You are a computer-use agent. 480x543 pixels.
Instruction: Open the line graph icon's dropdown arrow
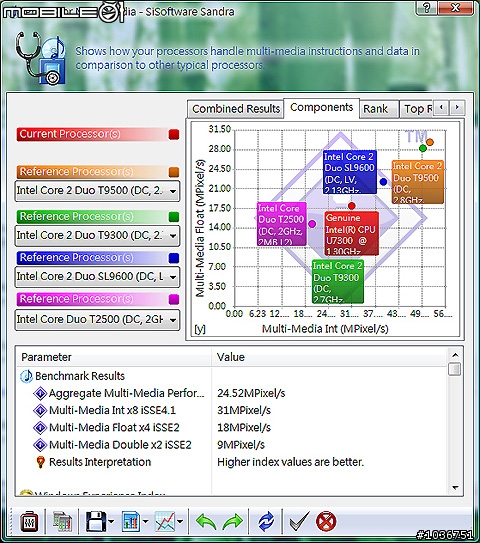click(x=180, y=522)
